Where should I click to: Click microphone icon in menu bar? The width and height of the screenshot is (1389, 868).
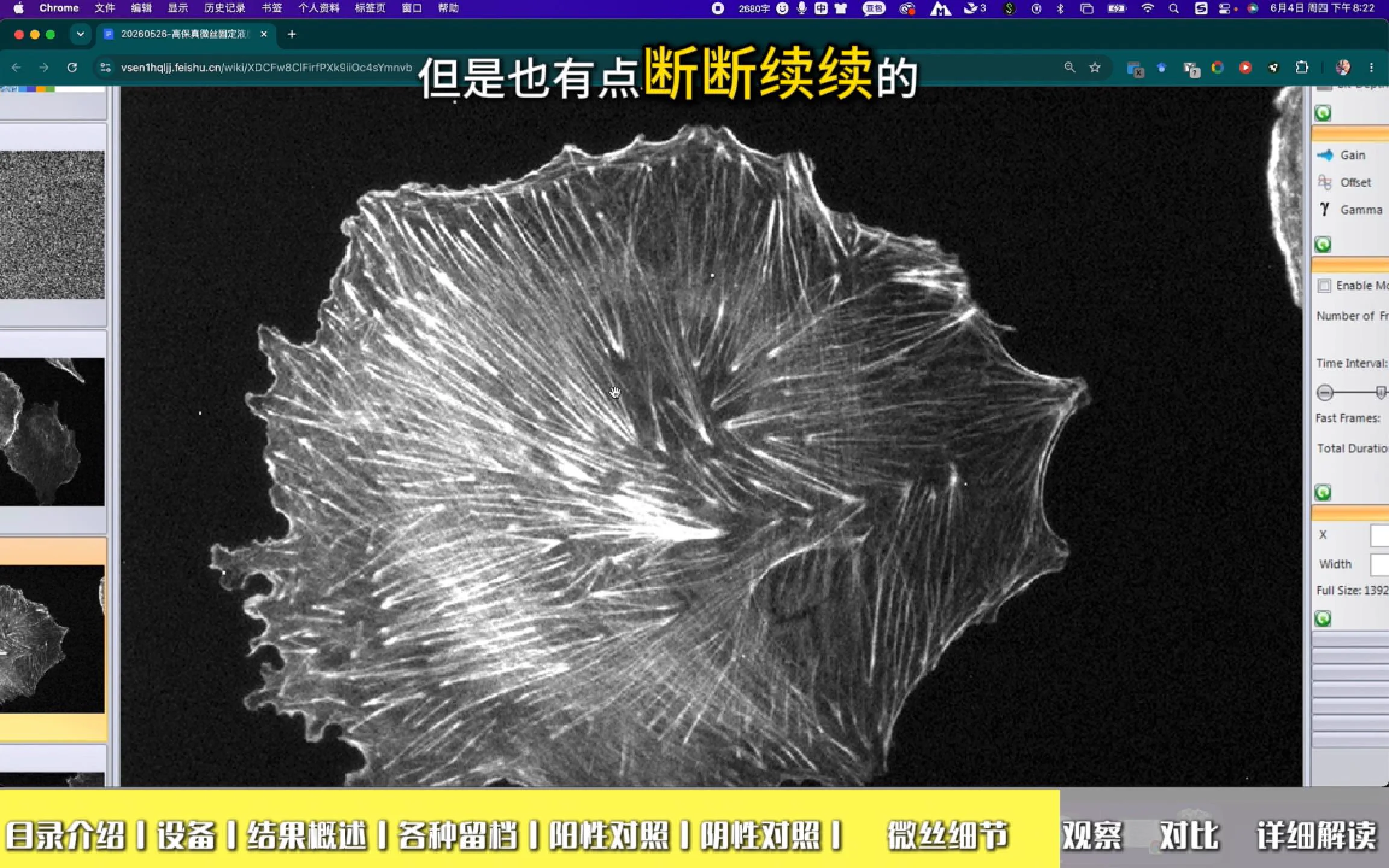pos(802,8)
